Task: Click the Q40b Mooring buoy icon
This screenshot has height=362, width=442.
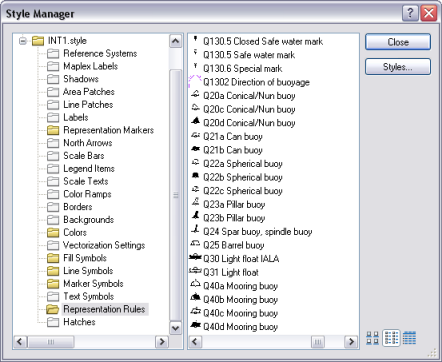Action: (x=195, y=297)
